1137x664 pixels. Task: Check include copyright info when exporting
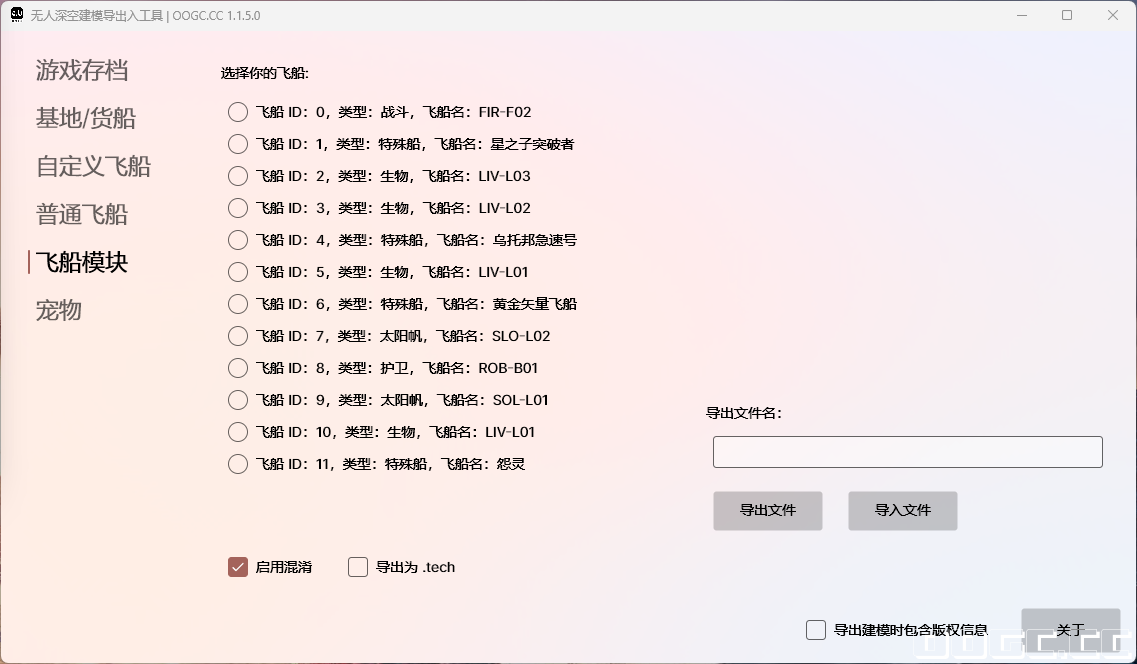tap(815, 630)
